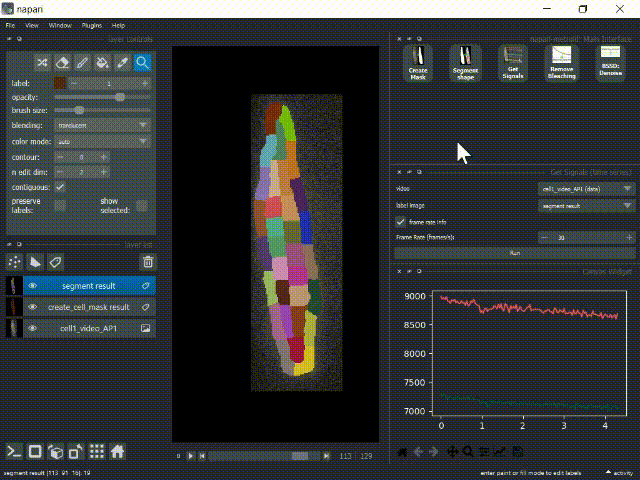Image resolution: width=640 pixels, height=480 pixels.
Task: Open the BSSD Denoise tool
Action: 610,63
